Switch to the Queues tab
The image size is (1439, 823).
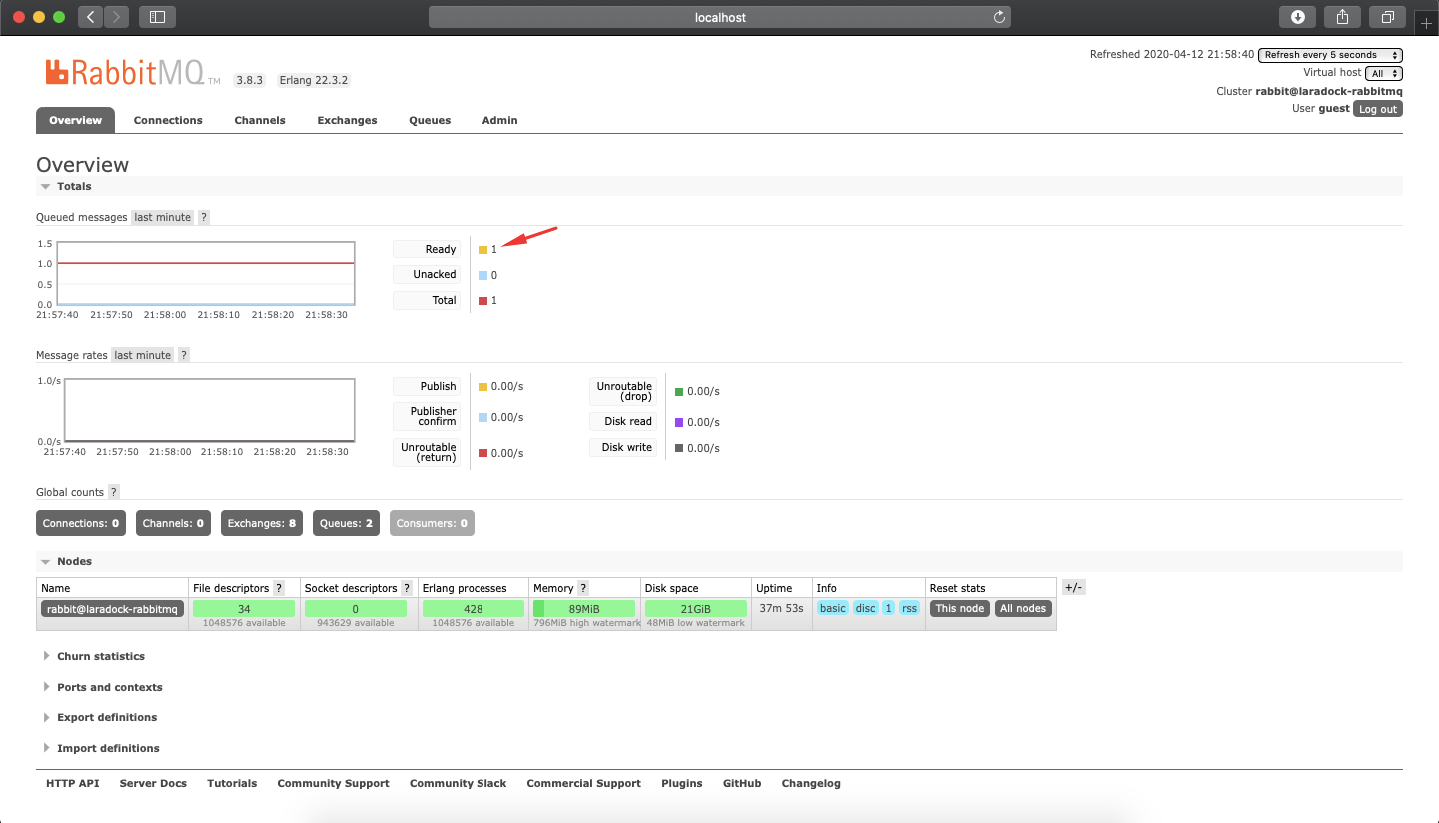[x=429, y=120]
